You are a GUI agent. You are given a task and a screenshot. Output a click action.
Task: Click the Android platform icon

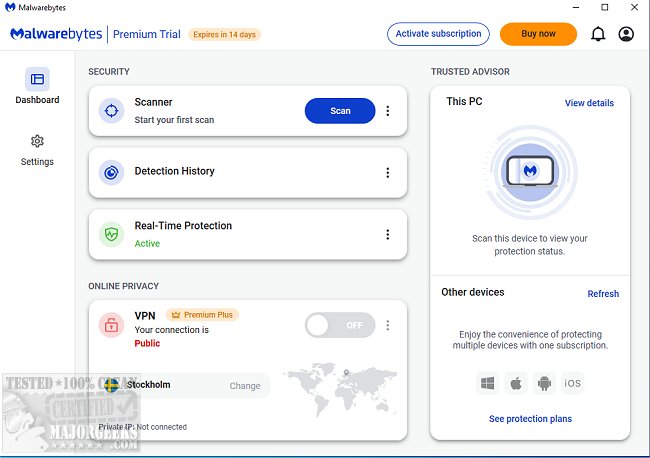544,383
